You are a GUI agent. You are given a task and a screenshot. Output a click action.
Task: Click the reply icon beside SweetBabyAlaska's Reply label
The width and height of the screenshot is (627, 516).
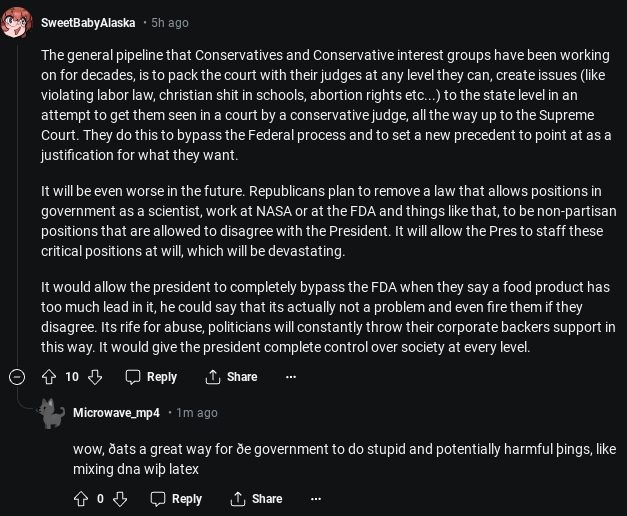133,377
